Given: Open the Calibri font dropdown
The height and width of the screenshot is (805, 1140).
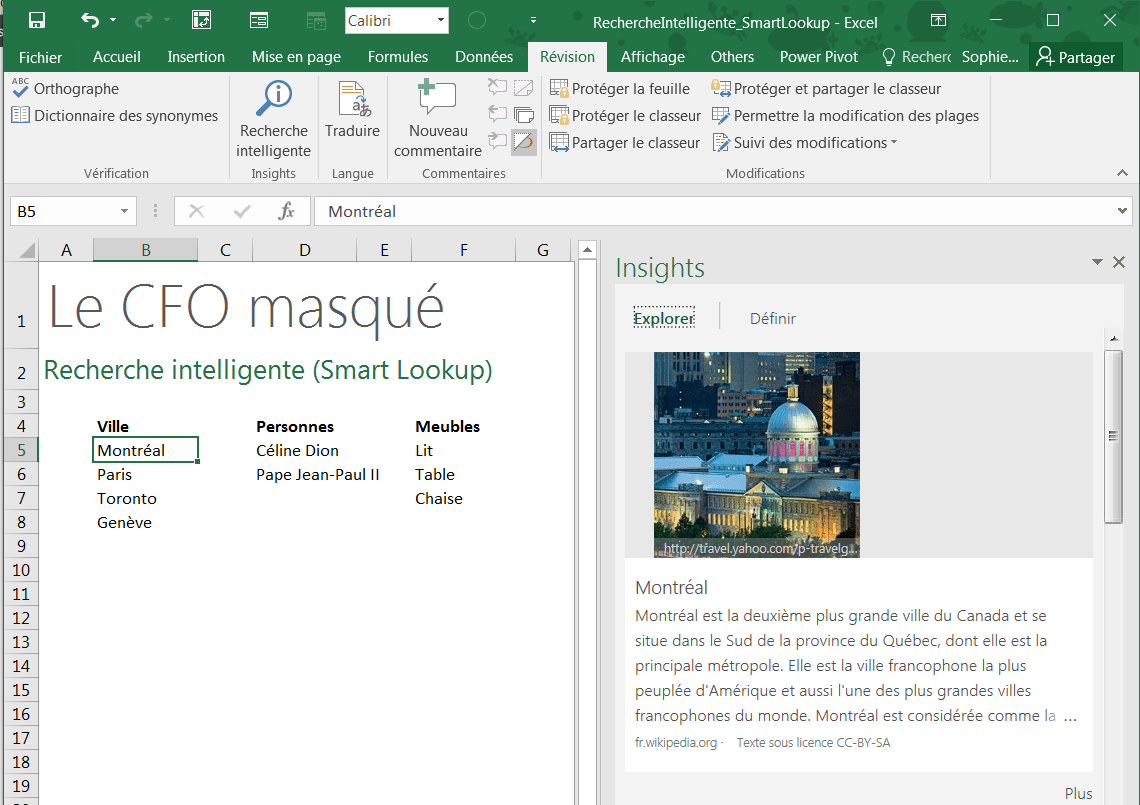Looking at the screenshot, I should tap(441, 21).
